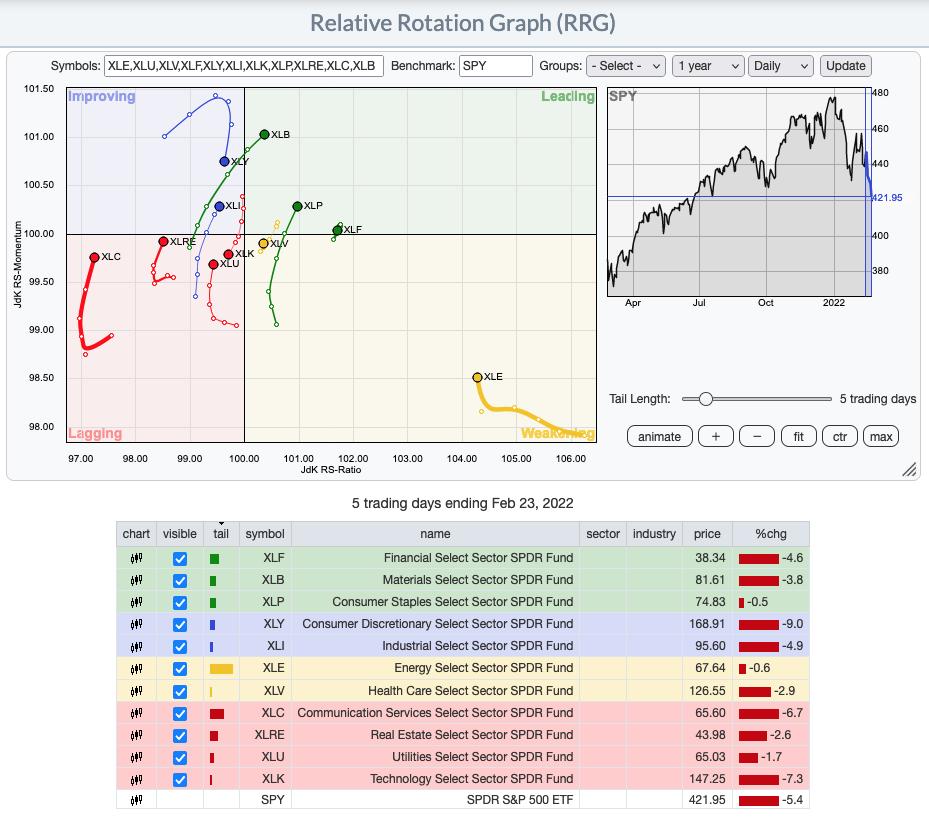Viewport: 929px width, 818px height.
Task: Uncheck visible checkbox for XLF
Action: coord(180,559)
